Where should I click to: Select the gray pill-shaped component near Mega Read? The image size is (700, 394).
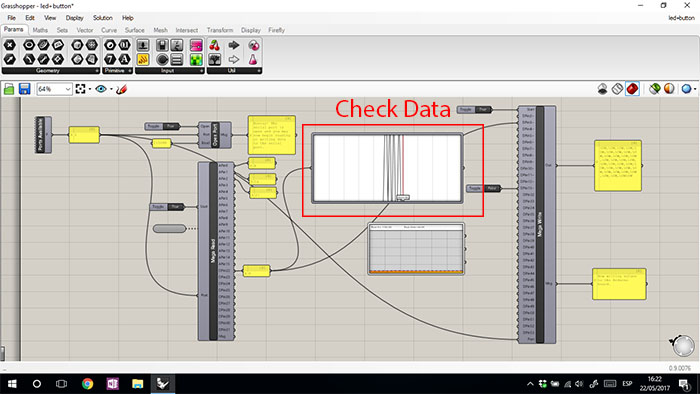coord(169,228)
